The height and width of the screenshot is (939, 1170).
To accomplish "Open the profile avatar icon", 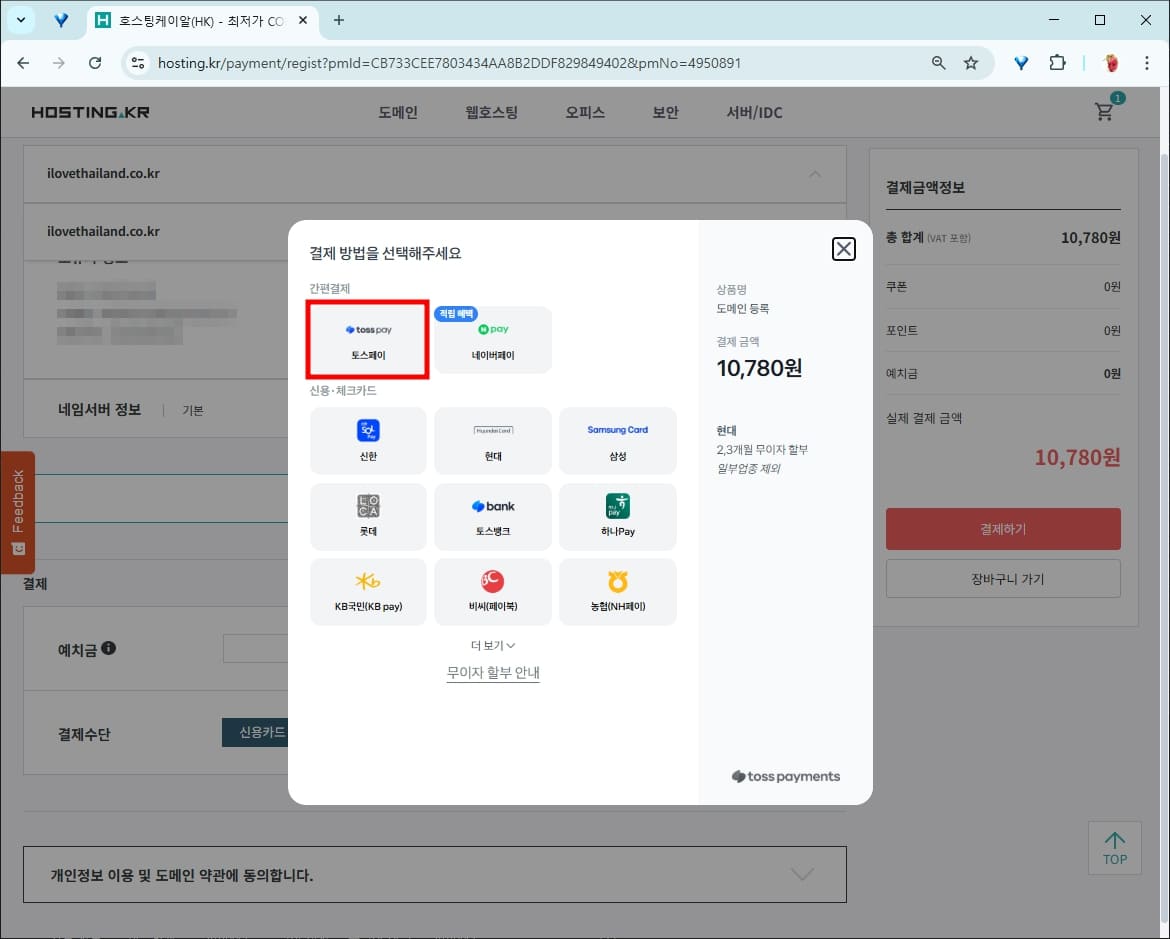I will coord(1112,63).
